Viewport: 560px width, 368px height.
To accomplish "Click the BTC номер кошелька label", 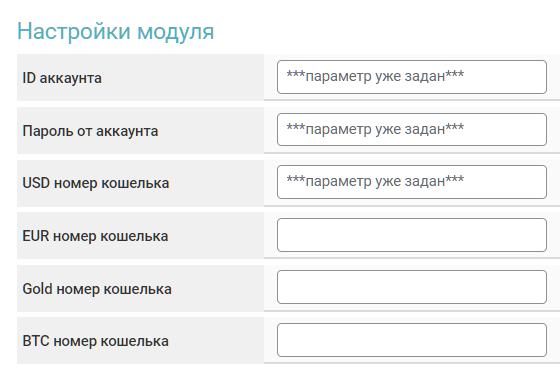I will 95,341.
